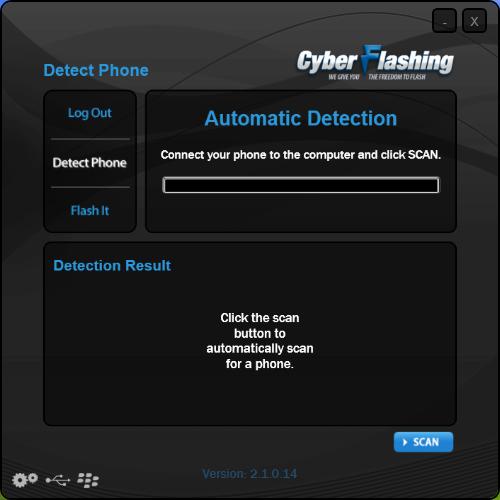Screen dimensions: 500x500
Task: Click the CyberFlashing logo
Action: point(375,63)
